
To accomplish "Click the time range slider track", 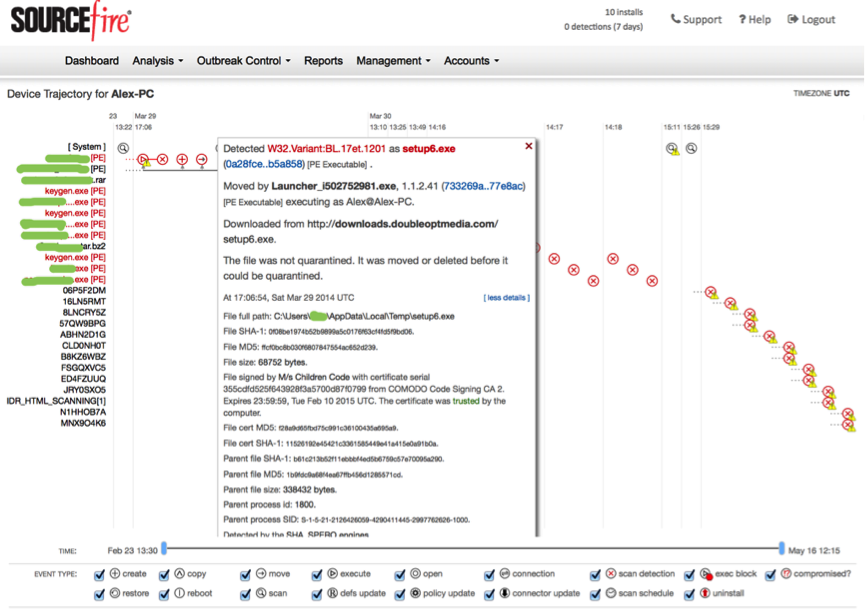I will coord(473,548).
